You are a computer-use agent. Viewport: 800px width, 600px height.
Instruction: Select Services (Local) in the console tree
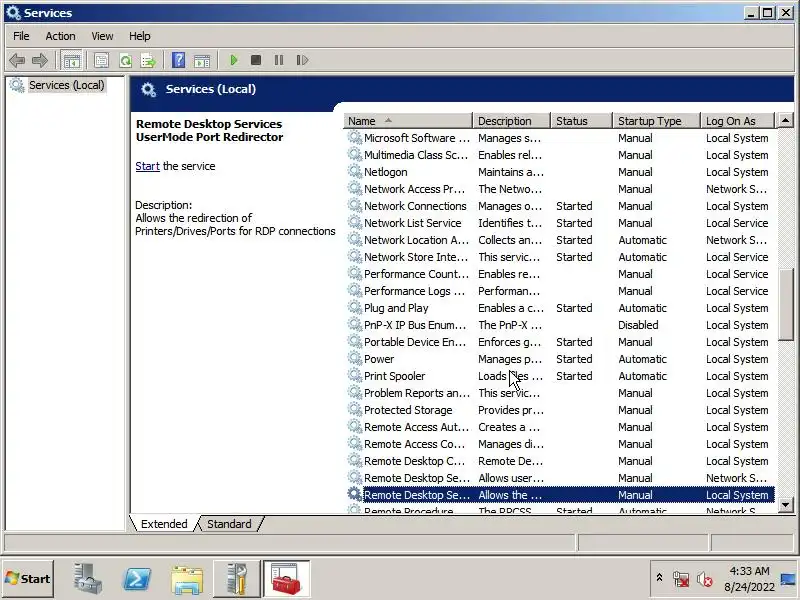pyautogui.click(x=66, y=85)
